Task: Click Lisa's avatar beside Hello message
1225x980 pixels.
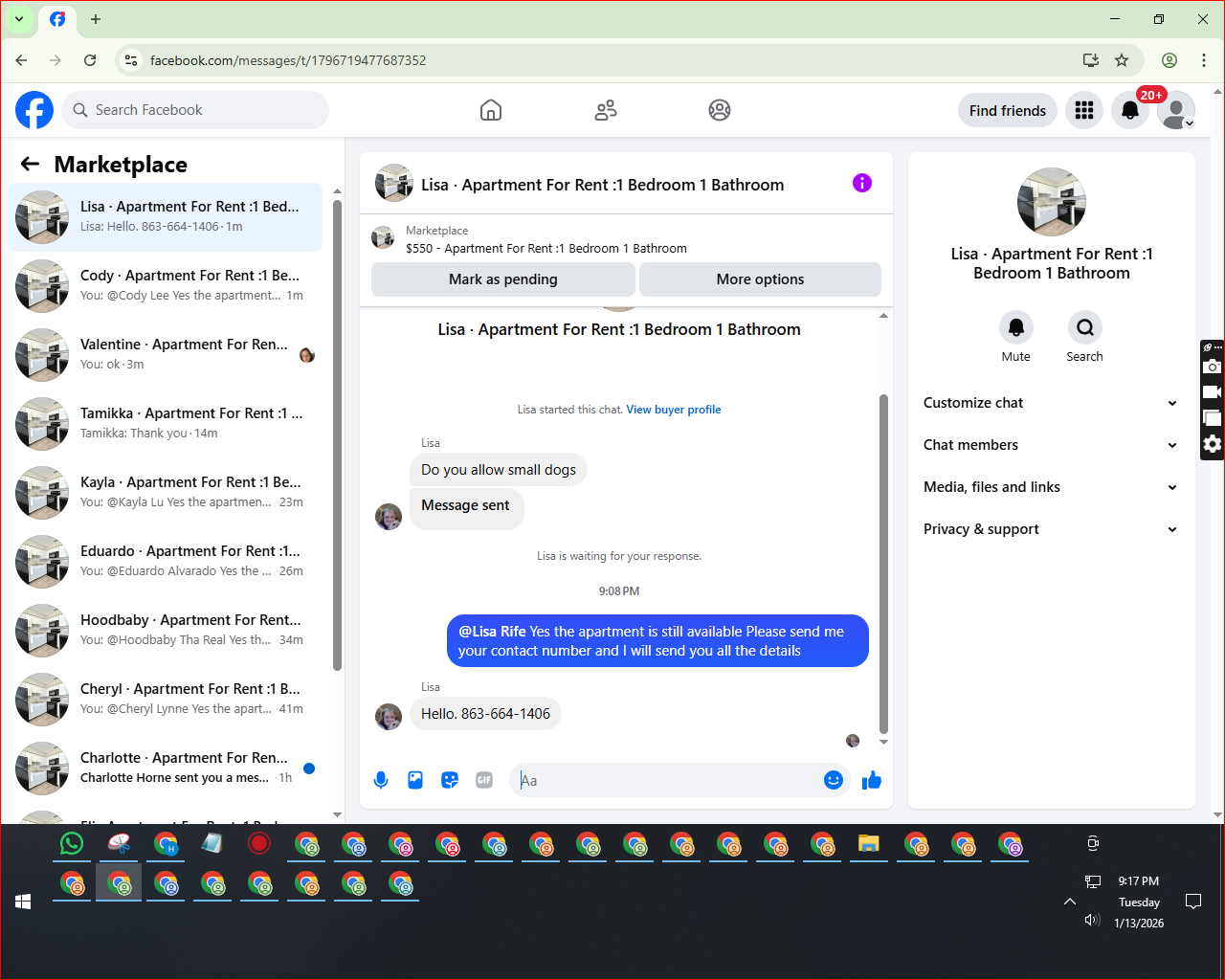Action: coord(389,716)
